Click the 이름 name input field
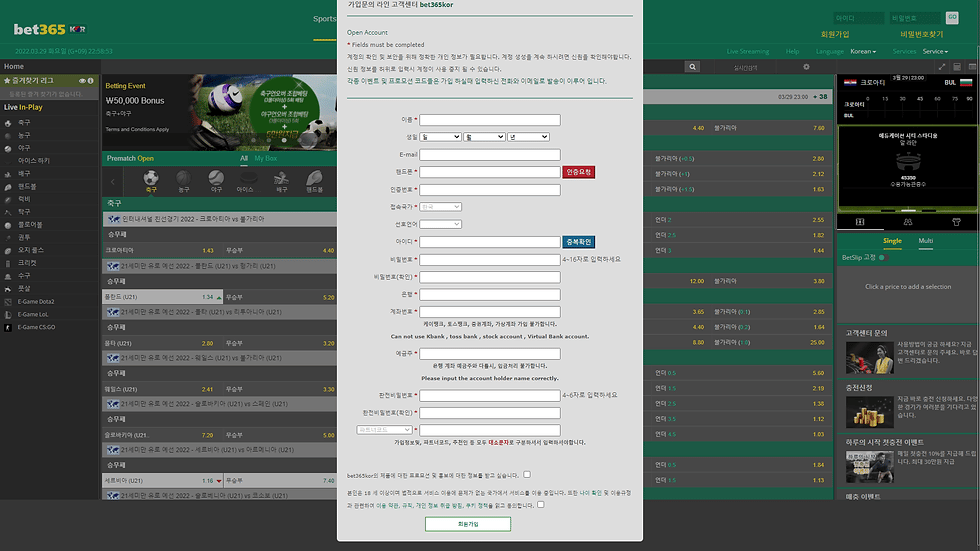This screenshot has width=980, height=551. 489,120
